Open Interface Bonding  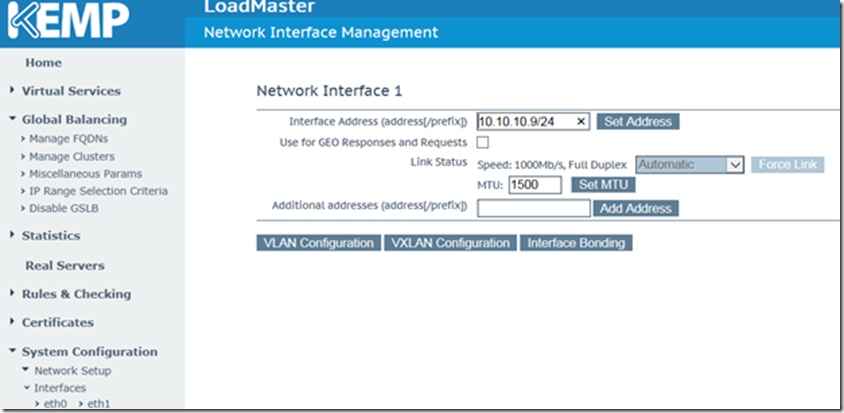pos(576,243)
